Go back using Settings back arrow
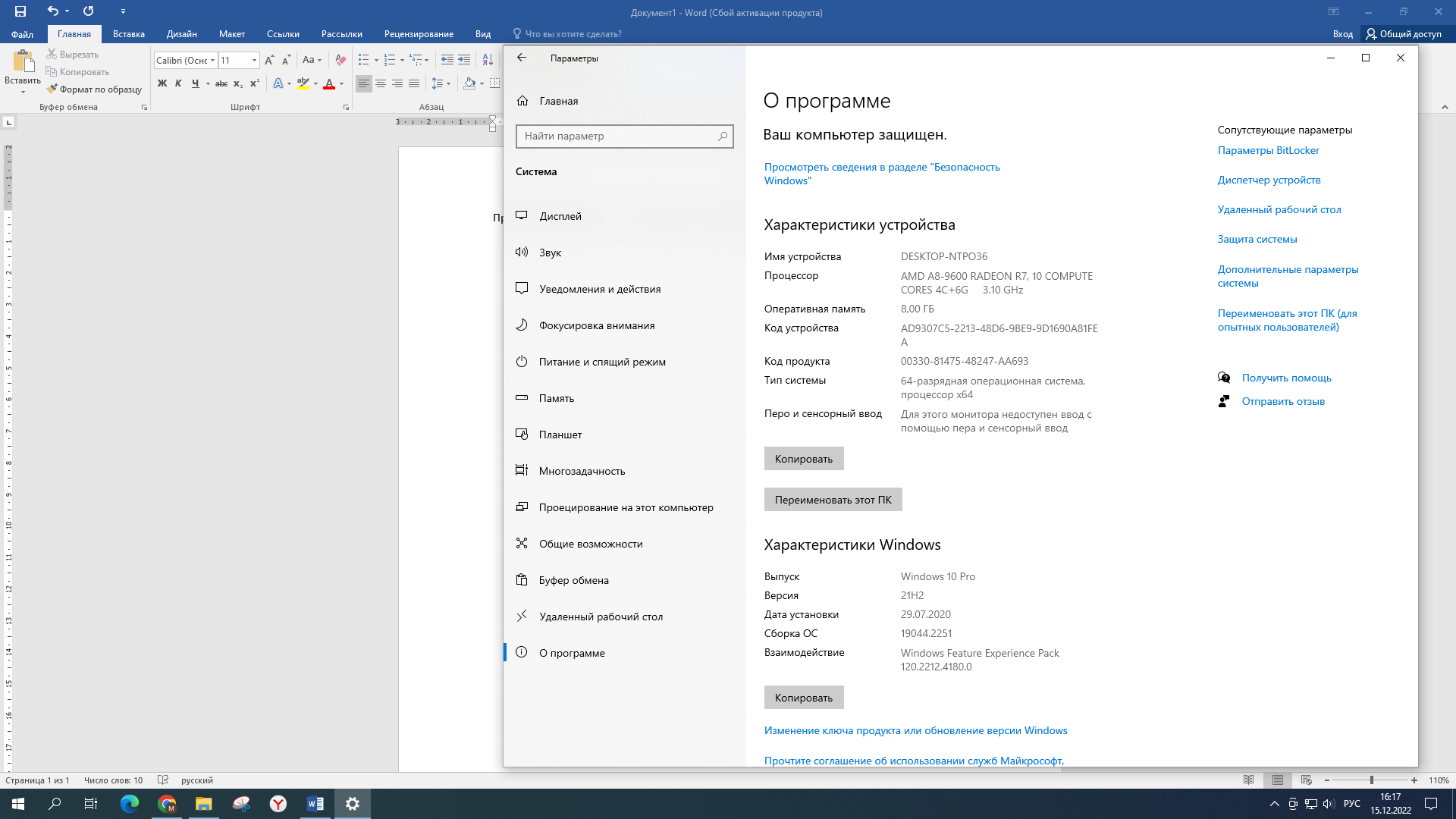The image size is (1456, 819). click(522, 58)
